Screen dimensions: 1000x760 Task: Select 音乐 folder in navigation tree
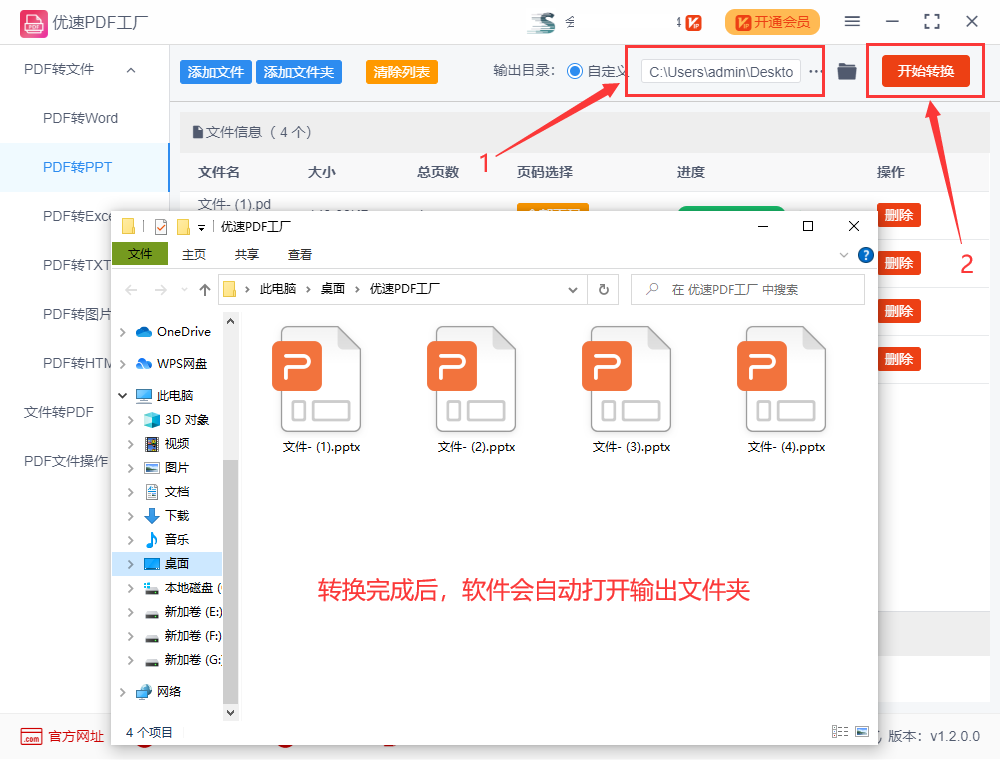[177, 539]
